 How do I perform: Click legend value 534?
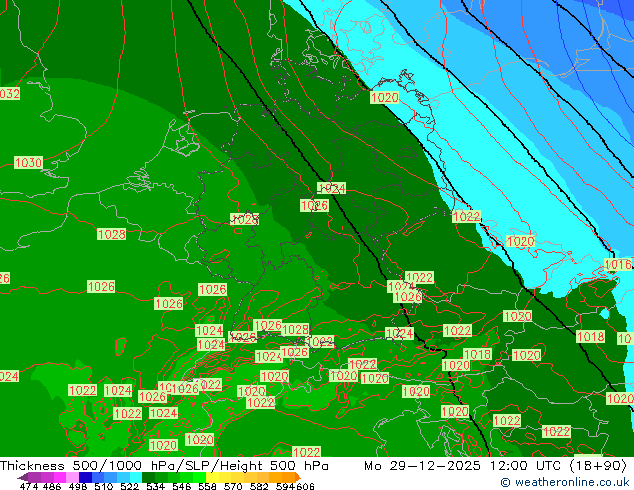pos(155,486)
